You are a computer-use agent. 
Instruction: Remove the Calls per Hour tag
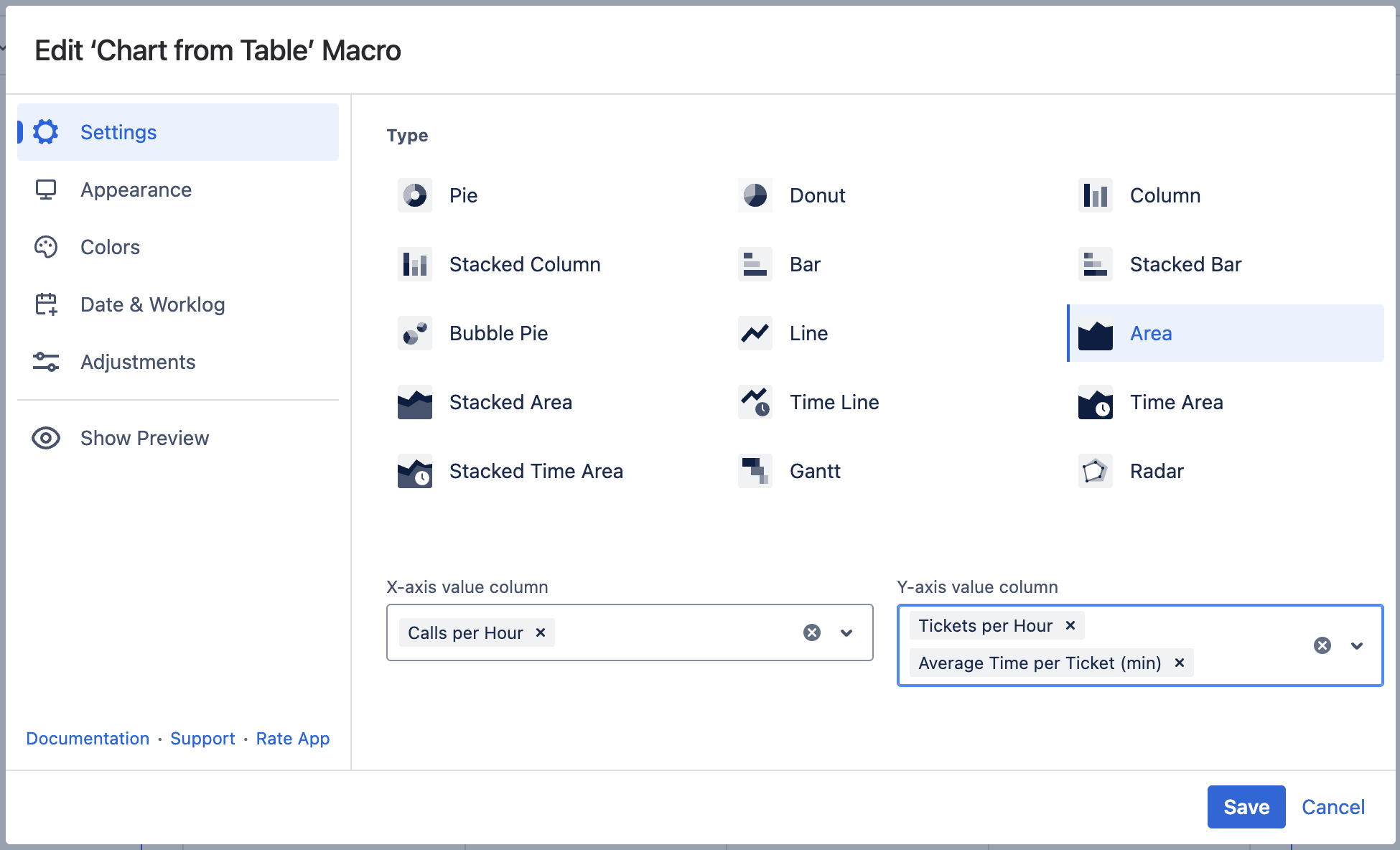point(541,632)
